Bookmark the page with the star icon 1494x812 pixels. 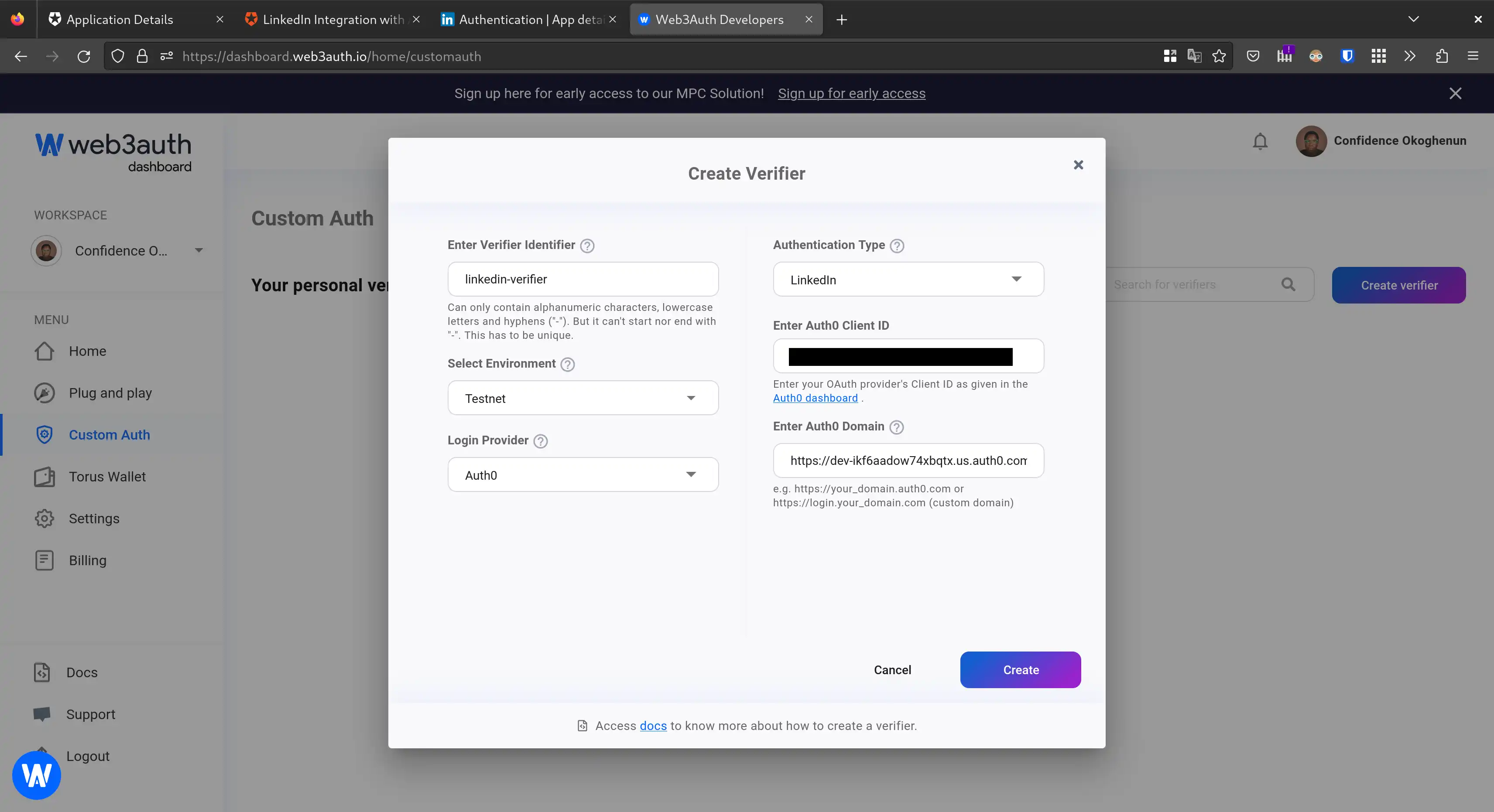point(1219,56)
